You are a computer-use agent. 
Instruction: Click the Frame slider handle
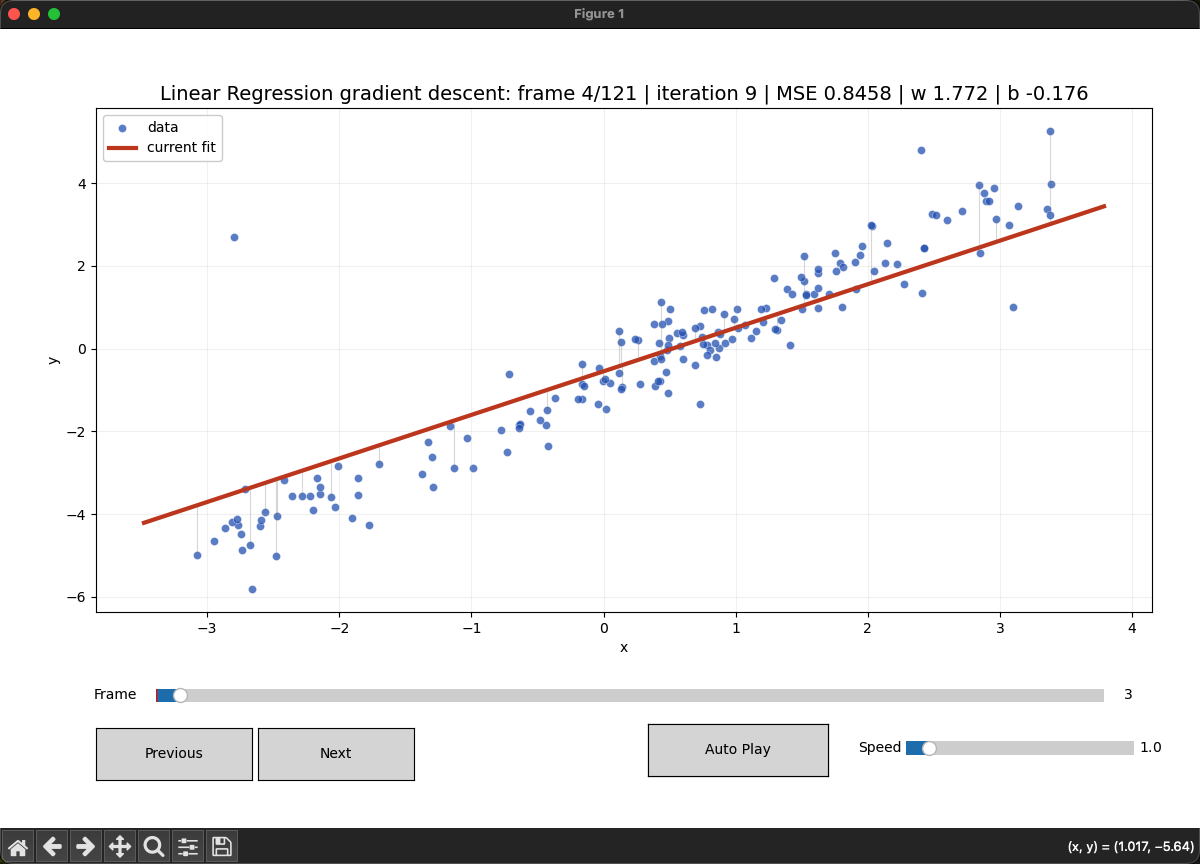pos(180,695)
